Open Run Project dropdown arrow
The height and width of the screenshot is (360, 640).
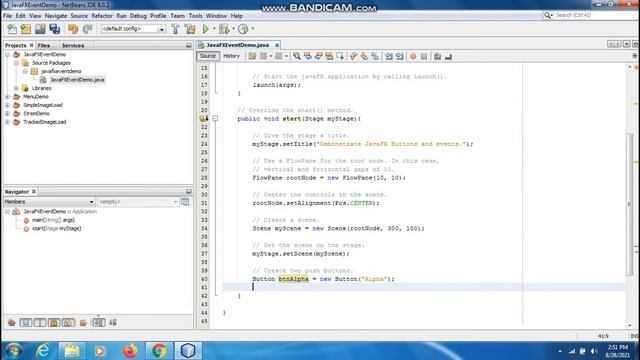[214, 29]
